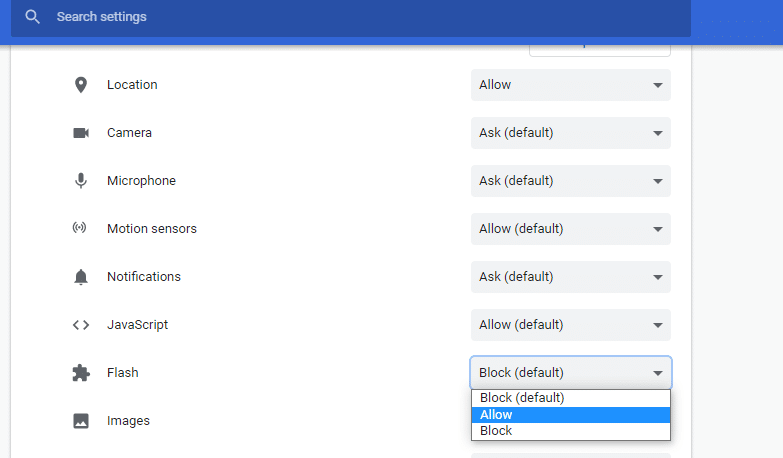
Task: Pick the plain Block option for Flash
Action: click(570, 431)
